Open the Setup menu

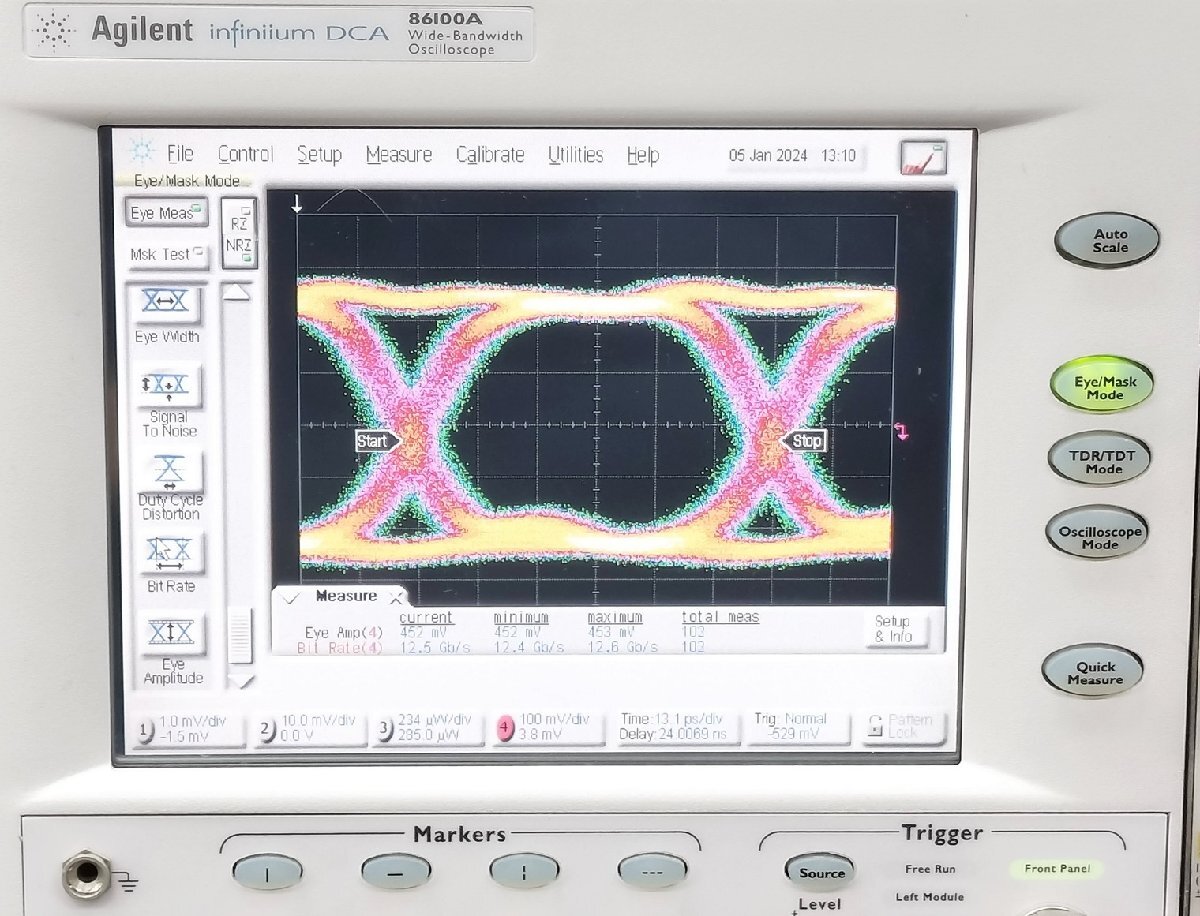pos(319,155)
